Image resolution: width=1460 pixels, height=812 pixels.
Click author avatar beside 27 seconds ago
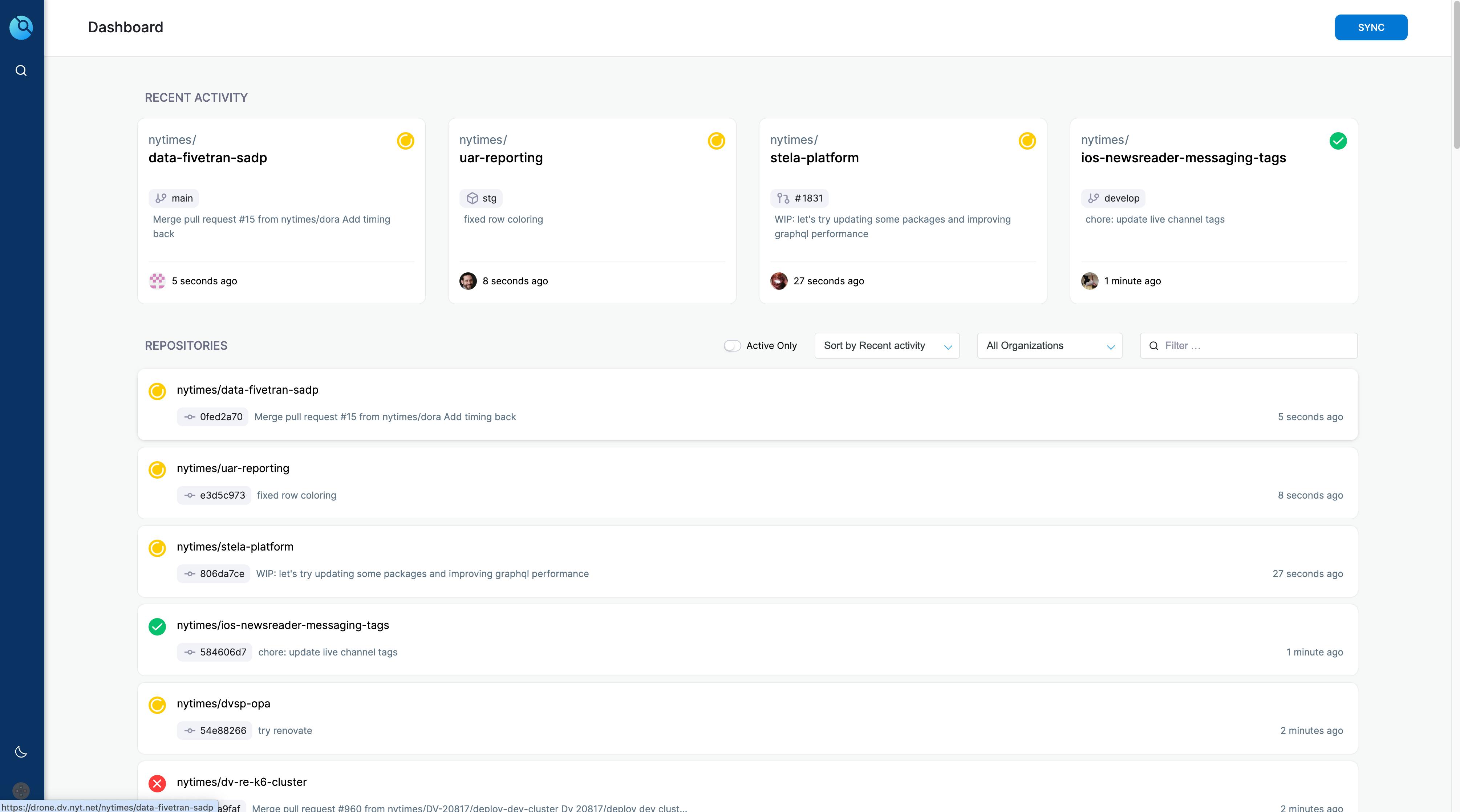pos(779,281)
